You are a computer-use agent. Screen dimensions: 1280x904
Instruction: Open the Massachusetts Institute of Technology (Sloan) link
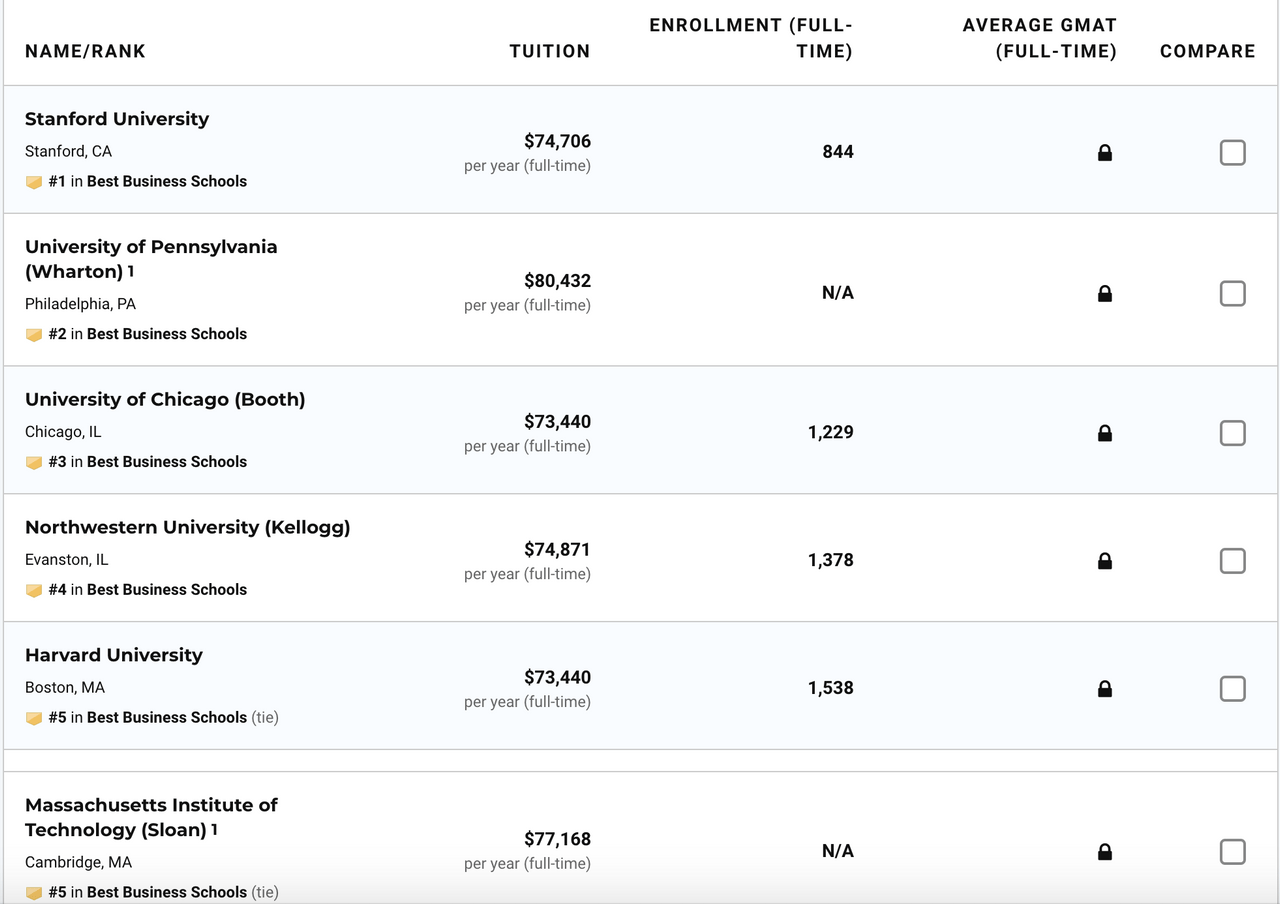(151, 817)
